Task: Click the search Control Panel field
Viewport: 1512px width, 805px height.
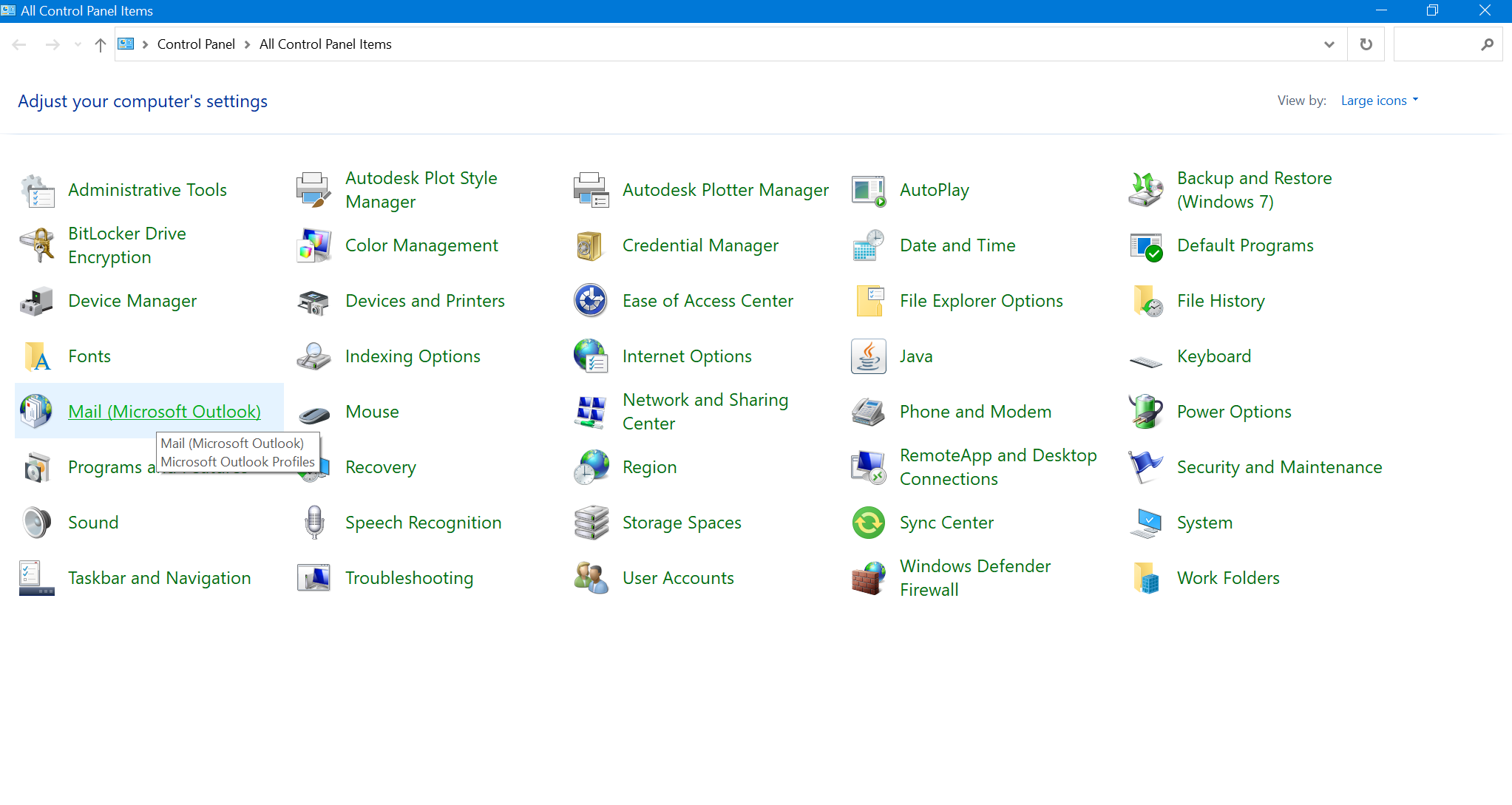Action: [1448, 44]
